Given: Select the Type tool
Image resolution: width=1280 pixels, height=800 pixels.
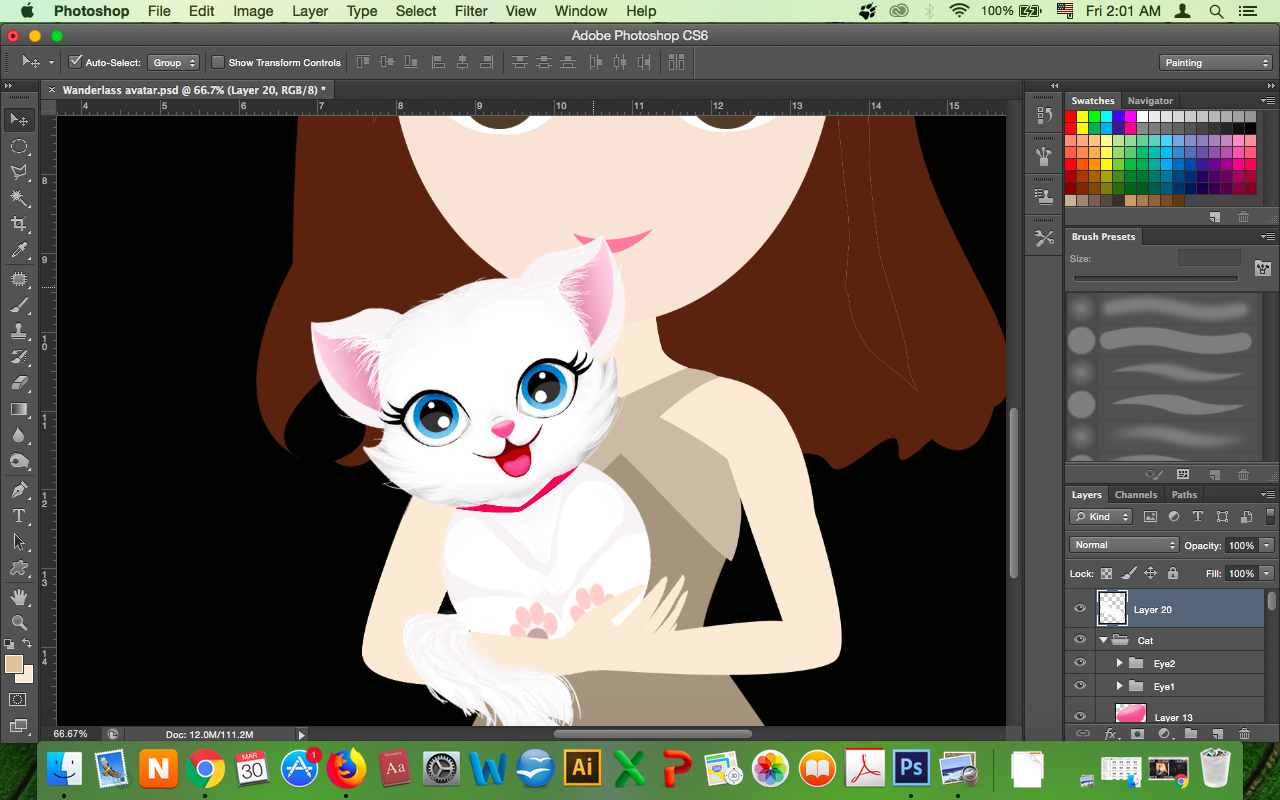Looking at the screenshot, I should 19,516.
